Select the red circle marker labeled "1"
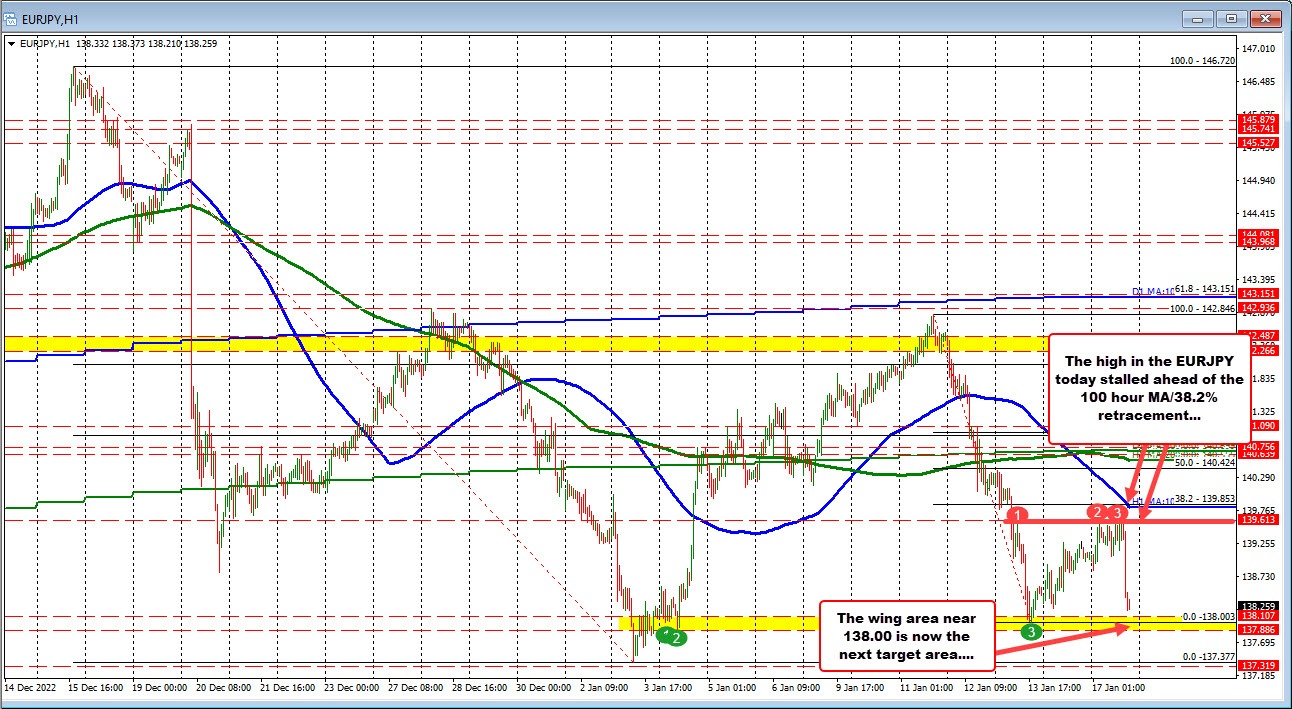The height and width of the screenshot is (709, 1292). 1018,516
